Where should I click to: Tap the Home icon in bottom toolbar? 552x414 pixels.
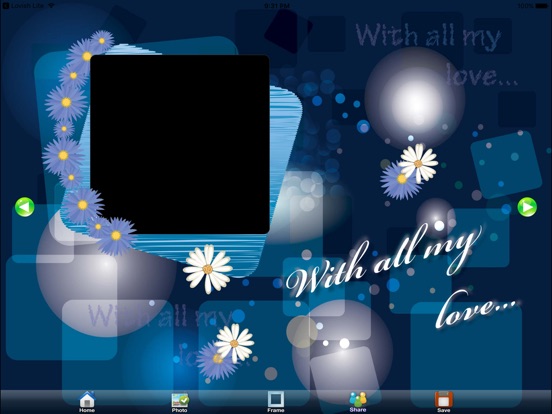(x=87, y=402)
